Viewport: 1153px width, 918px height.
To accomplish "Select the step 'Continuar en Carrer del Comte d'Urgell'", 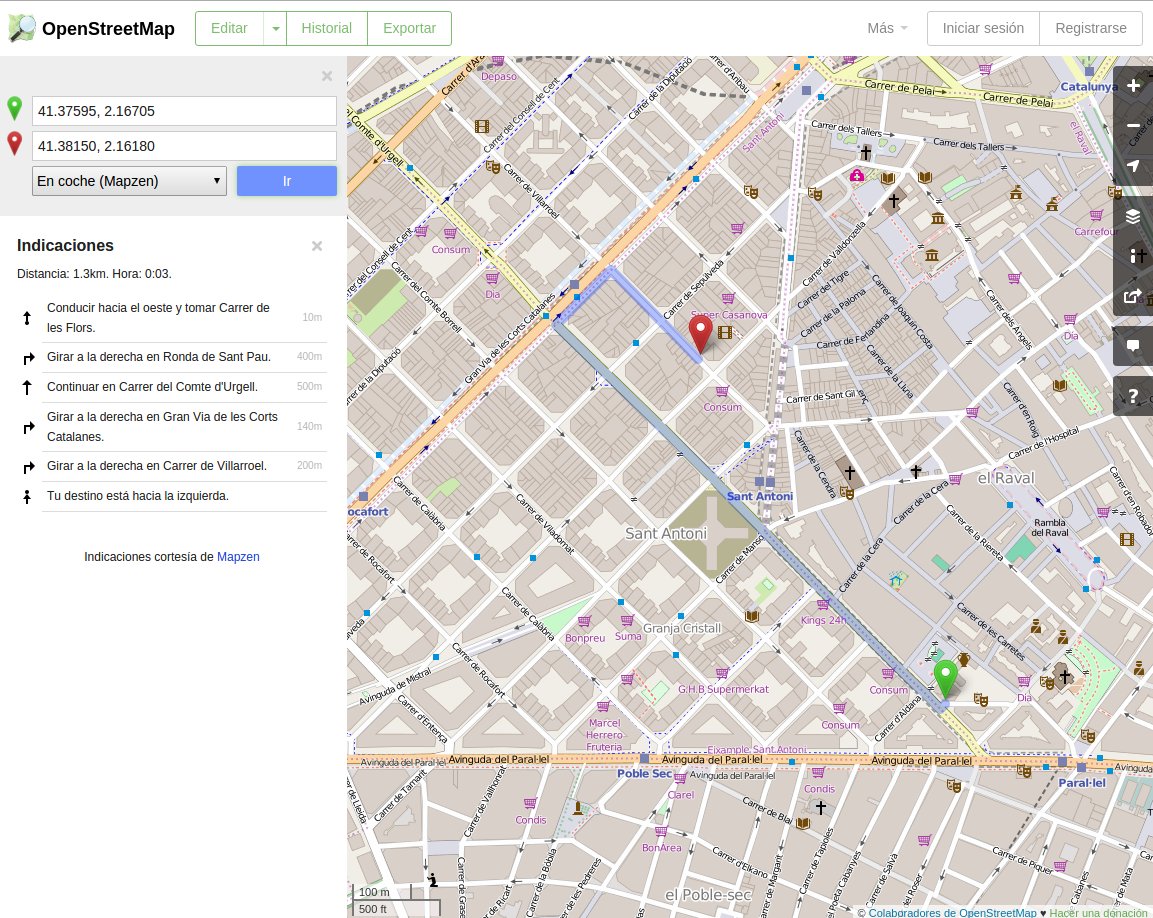I will click(x=171, y=387).
